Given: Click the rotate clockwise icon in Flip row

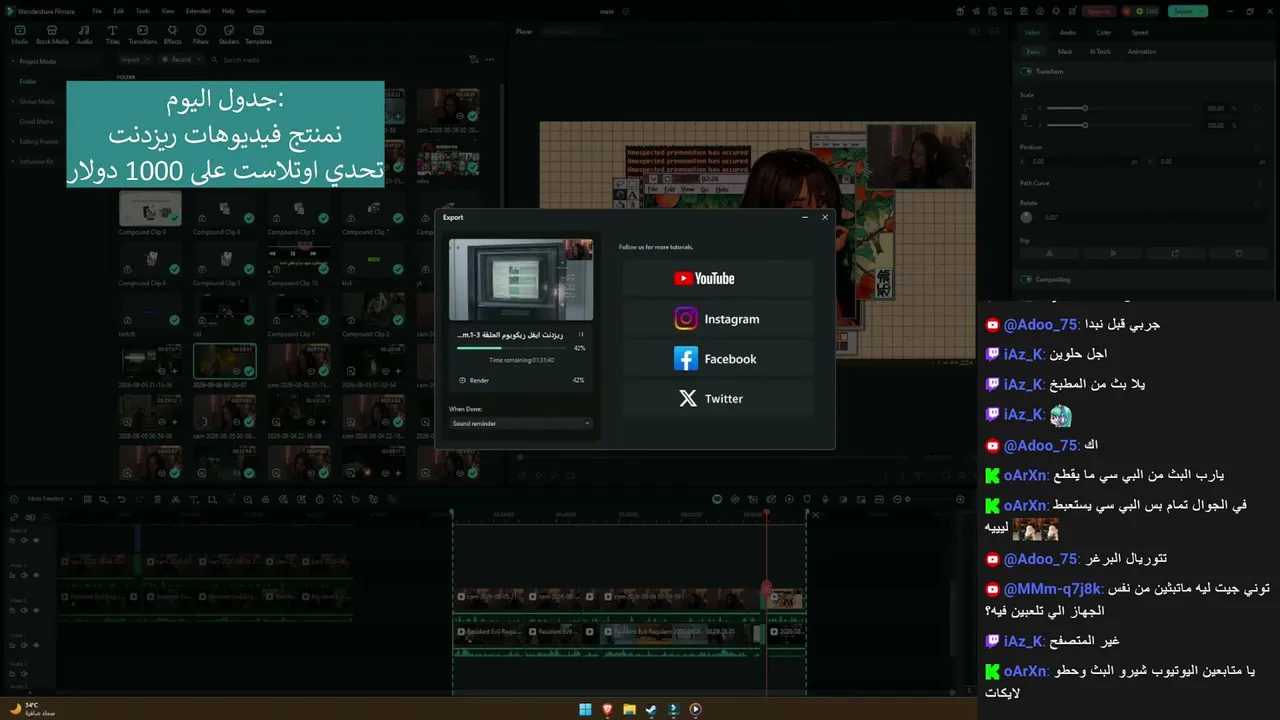Looking at the screenshot, I should coord(1176,254).
